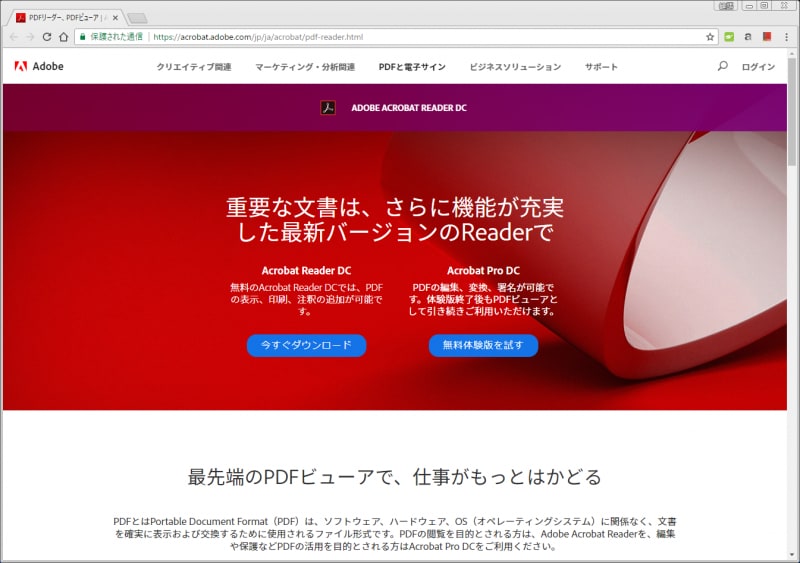Click the 'a' extension icon in toolbar

pos(747,37)
